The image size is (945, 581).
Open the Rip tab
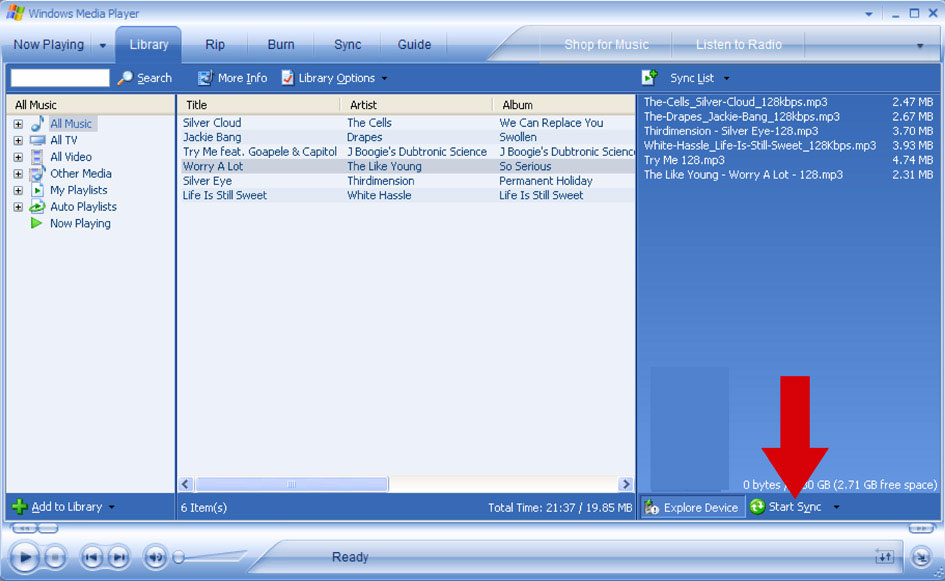[x=215, y=45]
